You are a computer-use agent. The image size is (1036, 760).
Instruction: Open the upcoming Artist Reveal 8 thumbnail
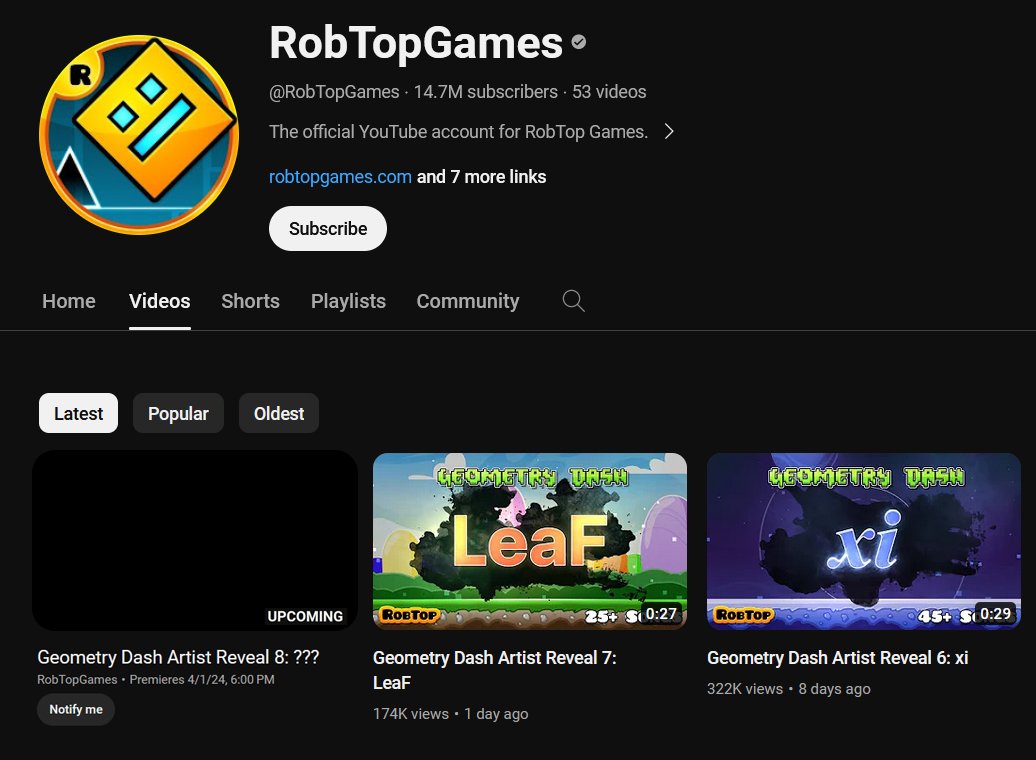(x=195, y=541)
